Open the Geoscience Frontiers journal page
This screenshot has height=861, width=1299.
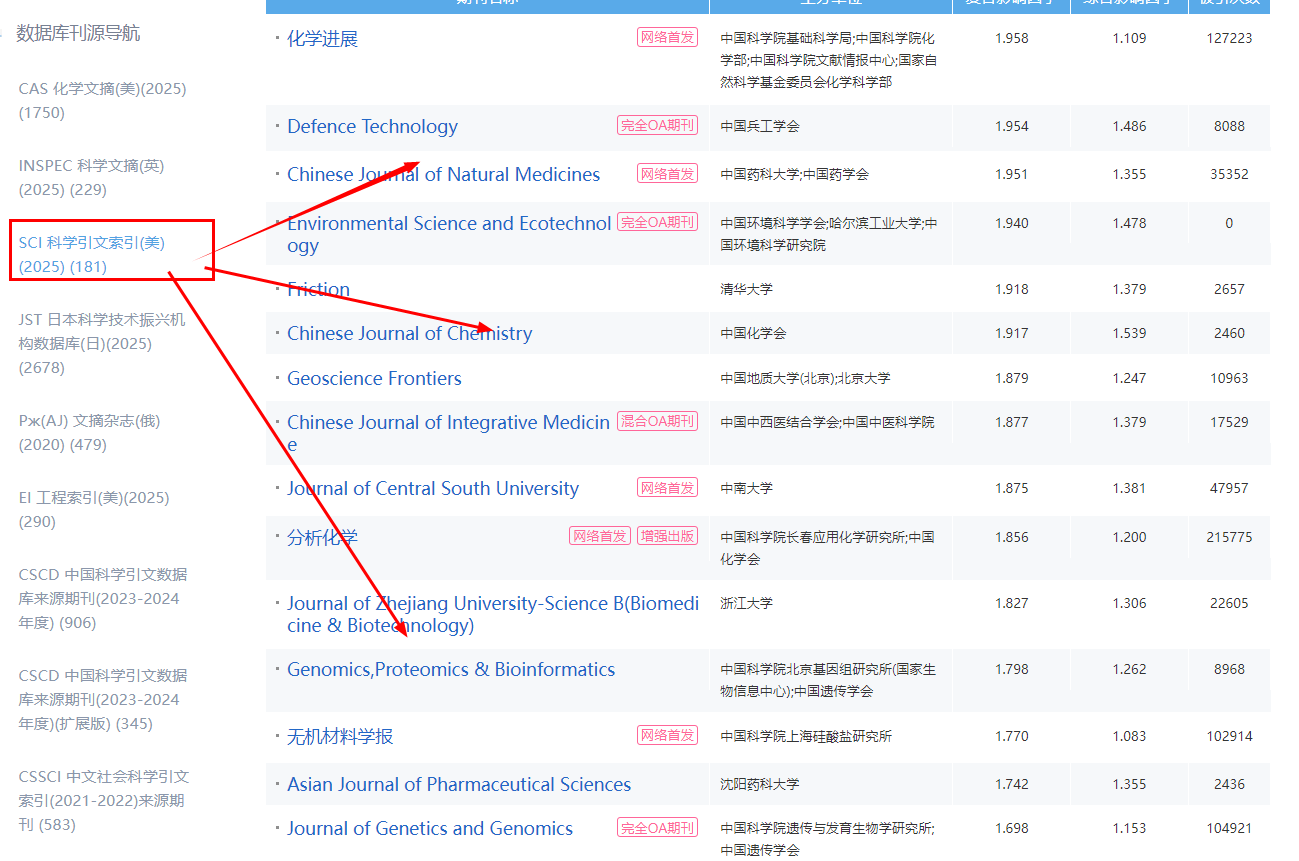click(374, 378)
